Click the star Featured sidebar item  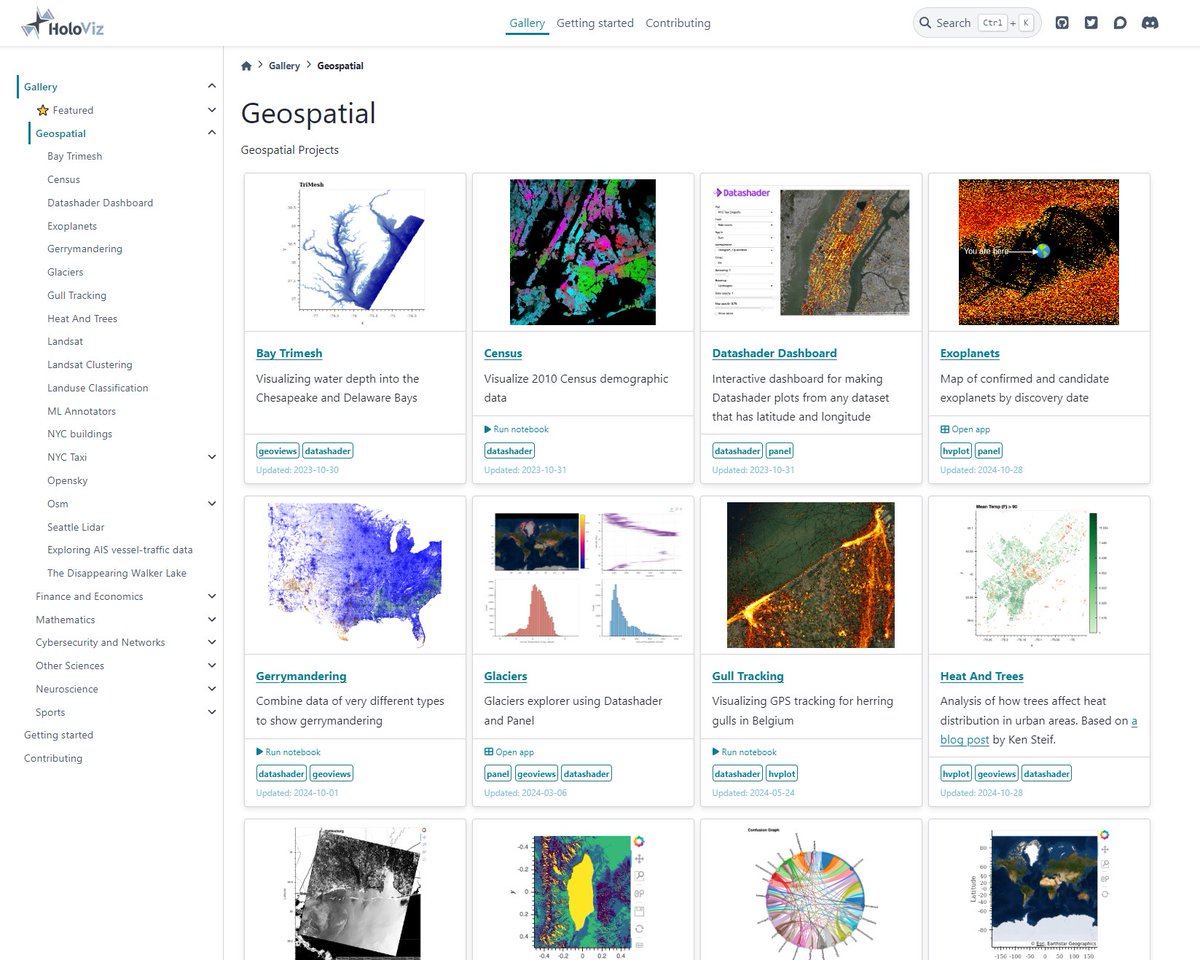pyautogui.click(x=65, y=110)
